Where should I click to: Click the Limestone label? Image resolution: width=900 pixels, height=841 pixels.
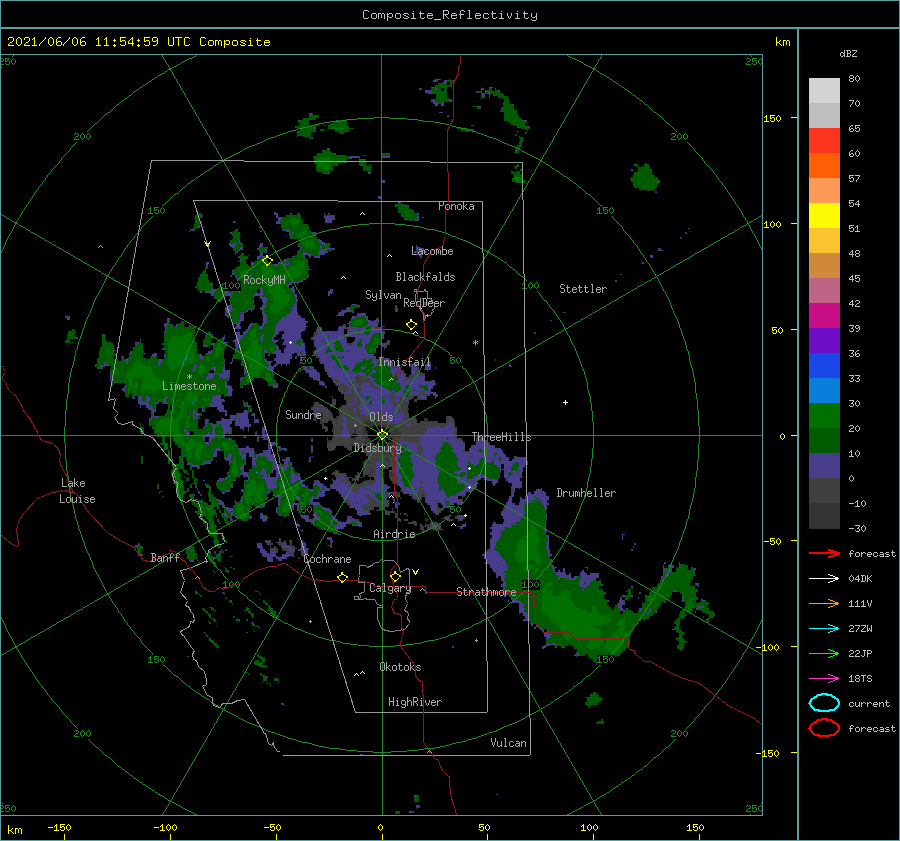(189, 386)
